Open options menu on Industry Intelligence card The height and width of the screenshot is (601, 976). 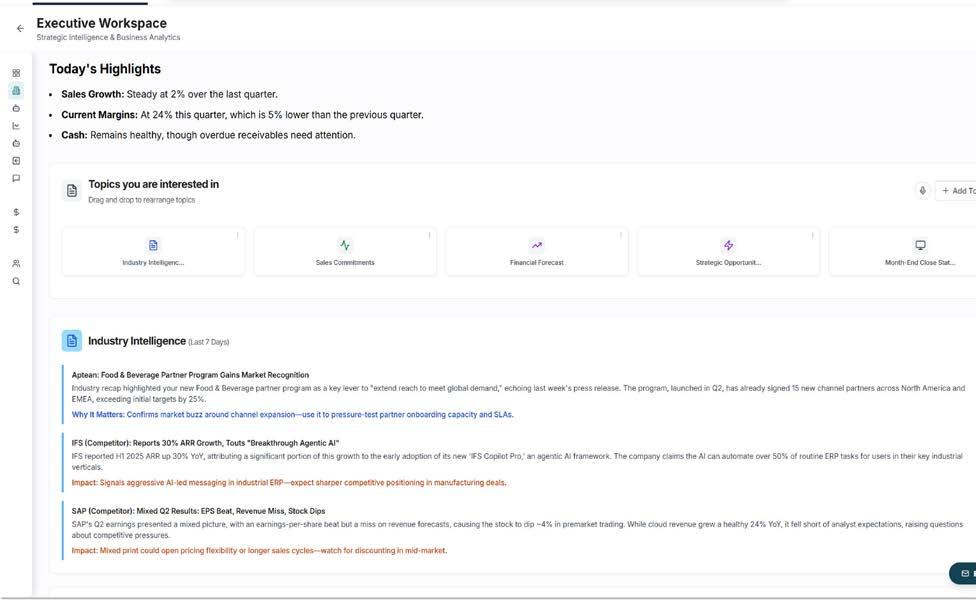(x=238, y=235)
